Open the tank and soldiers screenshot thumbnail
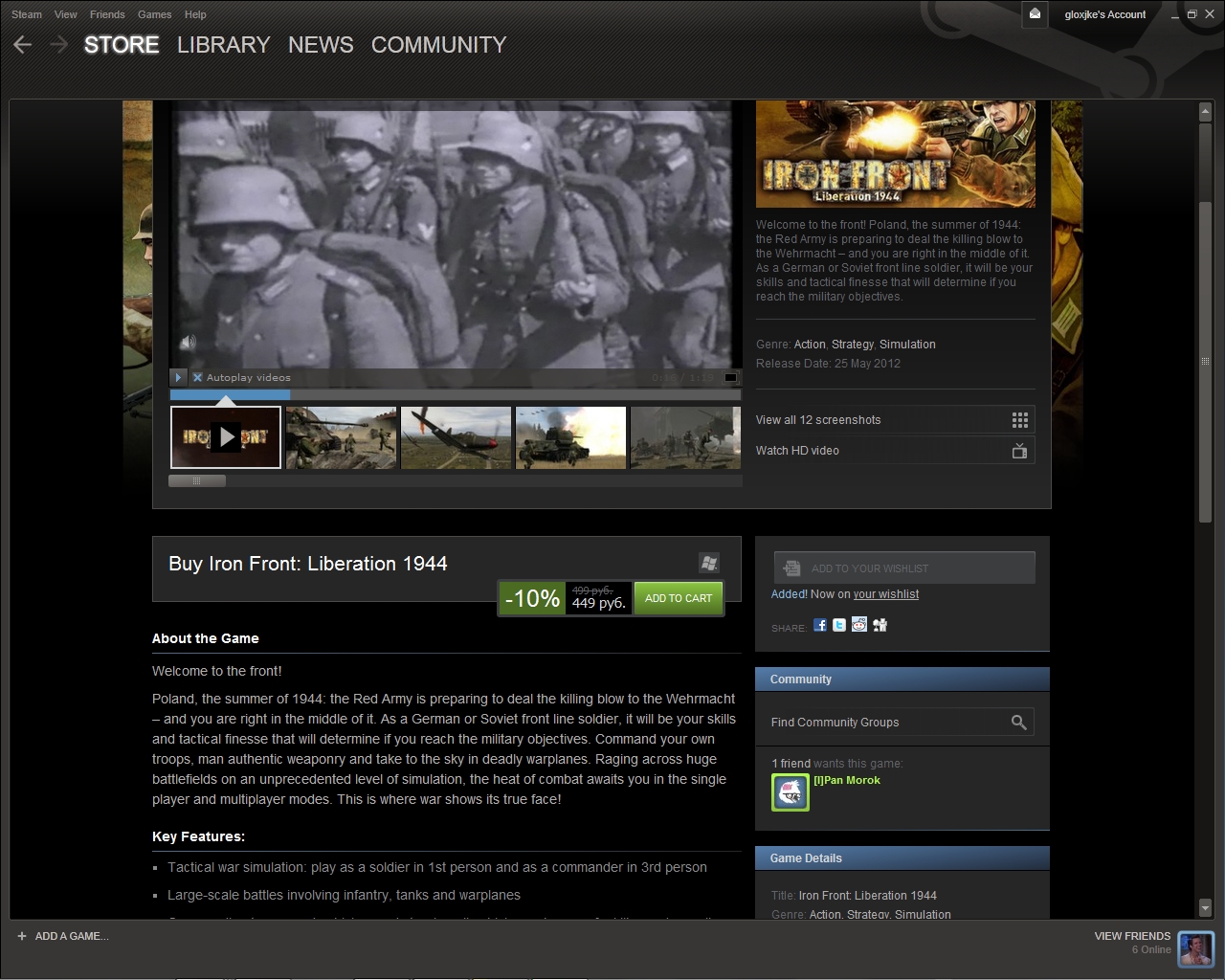This screenshot has width=1225, height=980. click(x=341, y=437)
